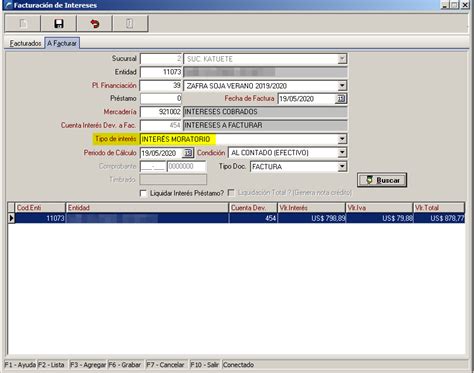Check Liquidar Interés Préstamo checkbox
474x373 pixels.
click(x=143, y=193)
